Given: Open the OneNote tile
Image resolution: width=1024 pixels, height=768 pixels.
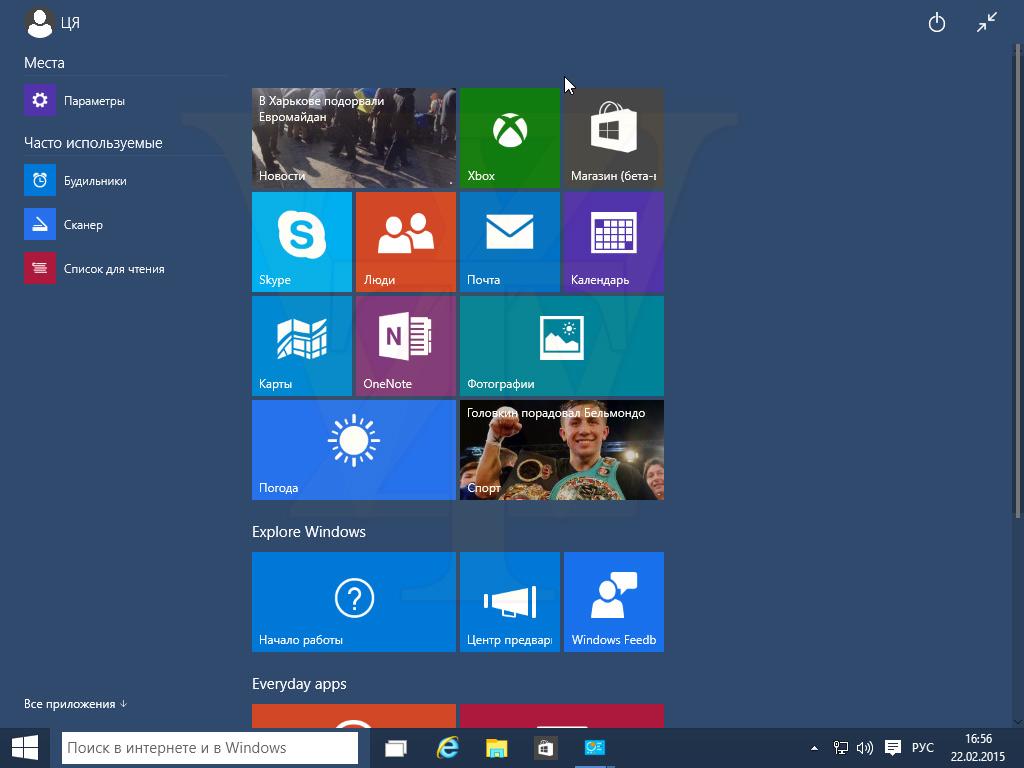Looking at the screenshot, I should [x=405, y=346].
